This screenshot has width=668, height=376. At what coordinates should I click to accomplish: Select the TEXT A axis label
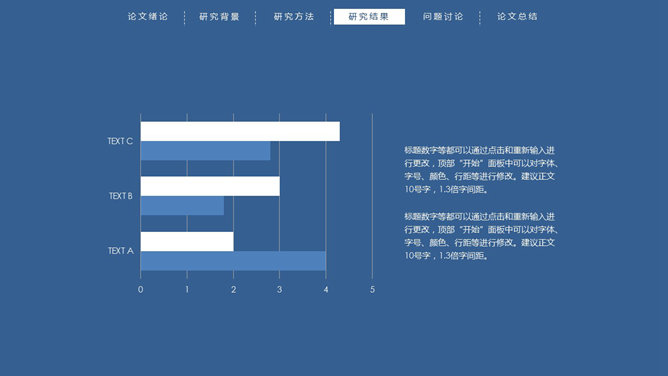(121, 251)
